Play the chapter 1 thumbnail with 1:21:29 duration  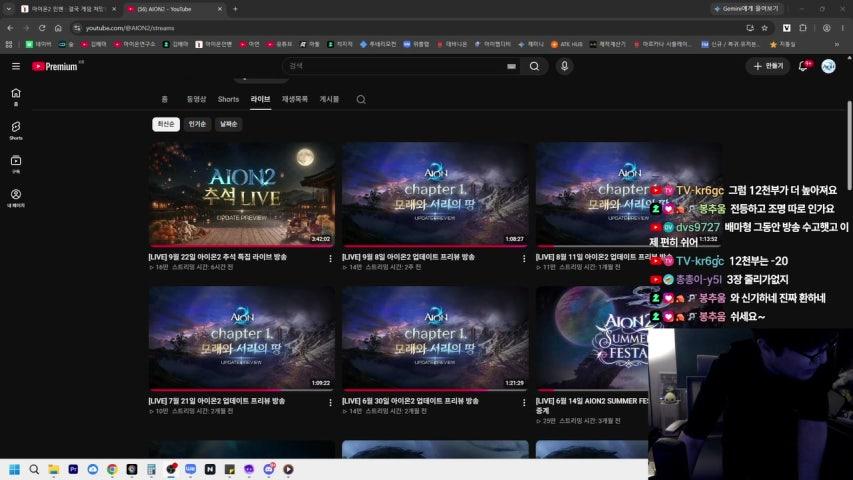[435, 339]
